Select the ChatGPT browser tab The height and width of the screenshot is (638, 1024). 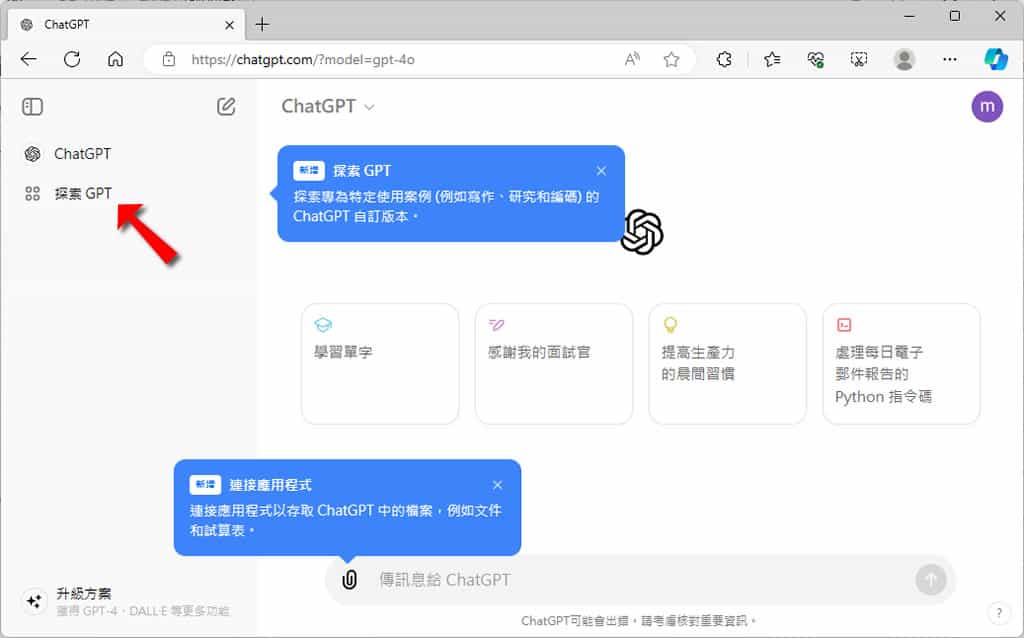point(127,25)
